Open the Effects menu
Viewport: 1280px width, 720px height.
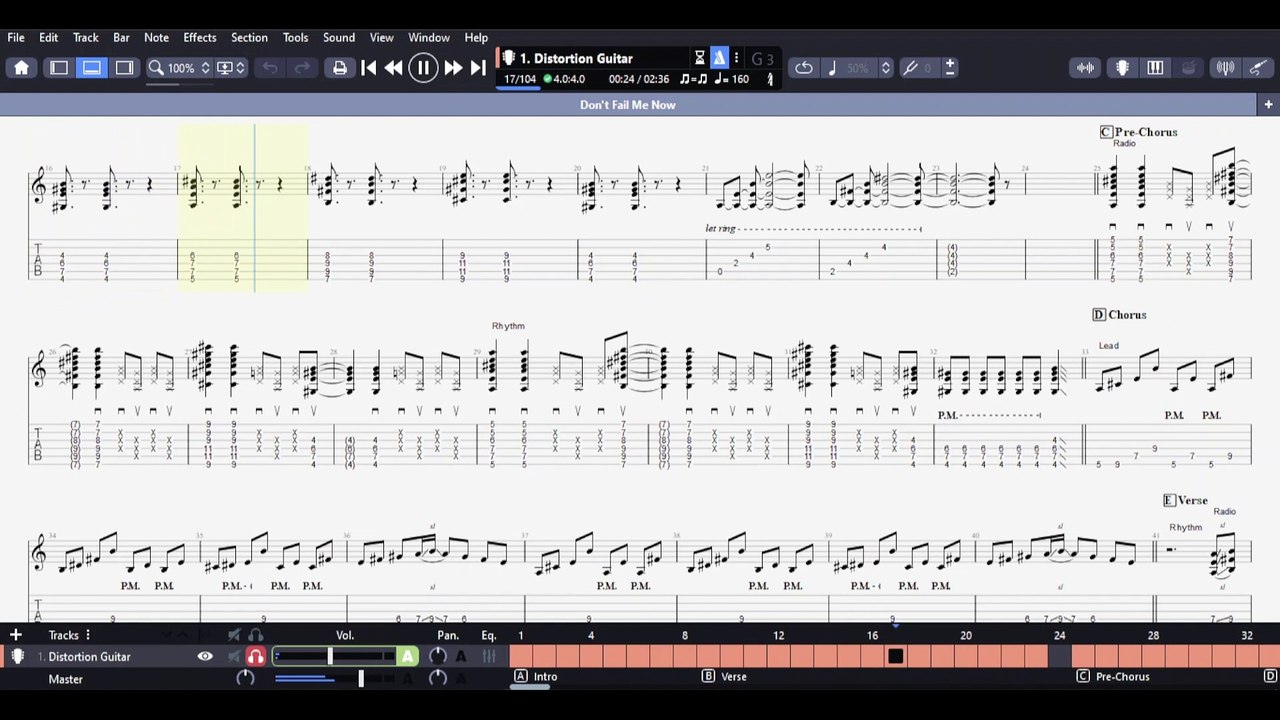(199, 38)
